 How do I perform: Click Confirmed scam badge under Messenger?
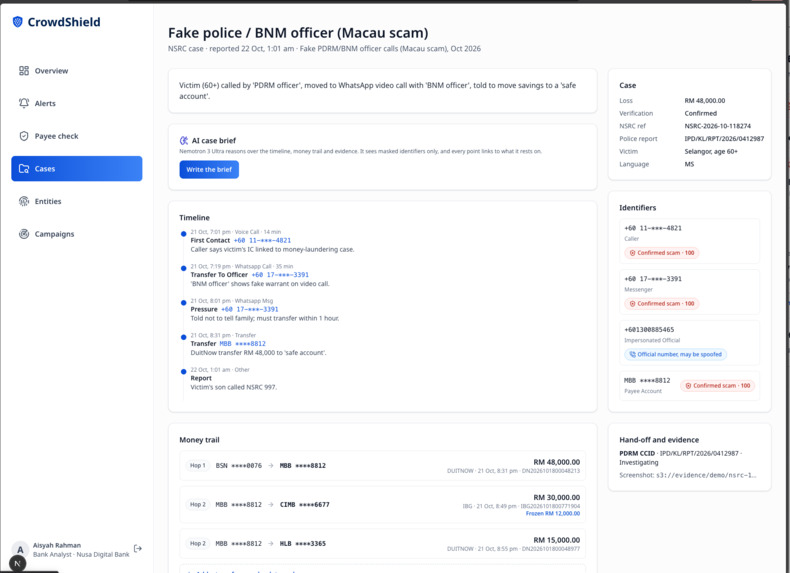coord(662,304)
